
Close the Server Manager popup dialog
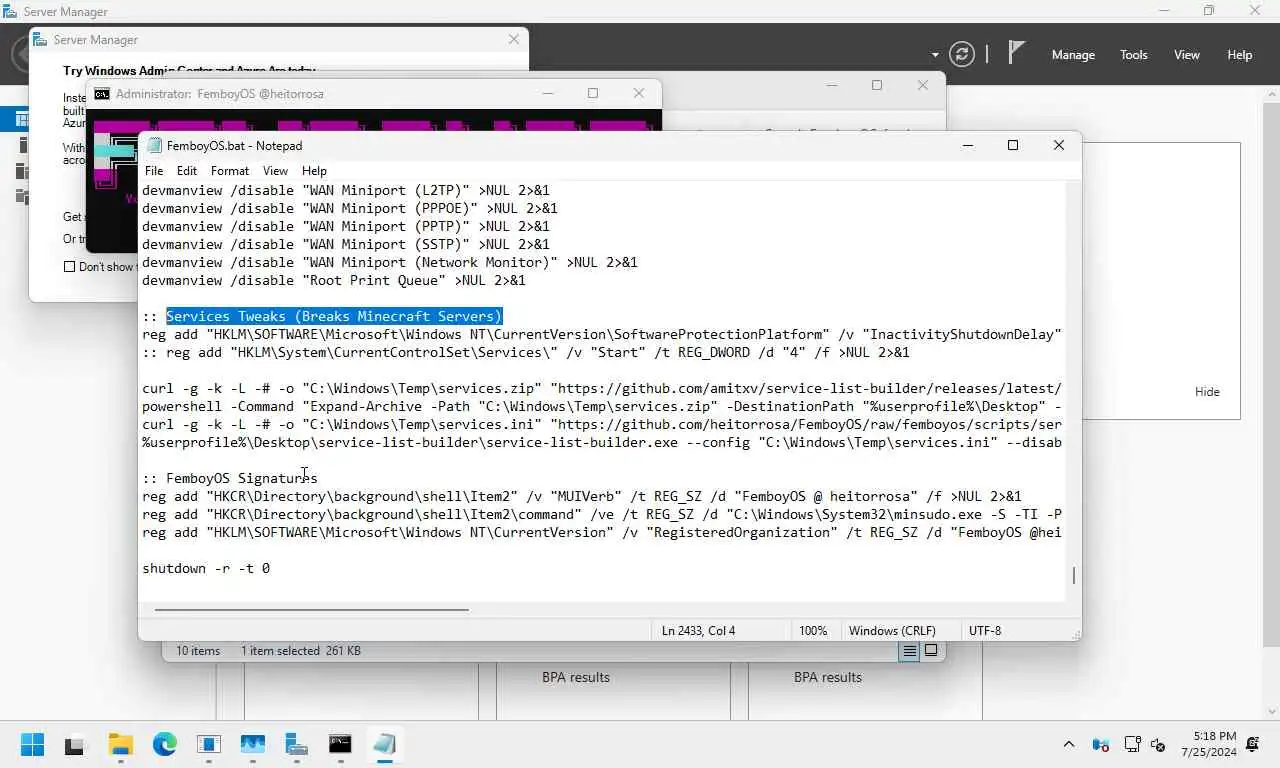tap(514, 39)
